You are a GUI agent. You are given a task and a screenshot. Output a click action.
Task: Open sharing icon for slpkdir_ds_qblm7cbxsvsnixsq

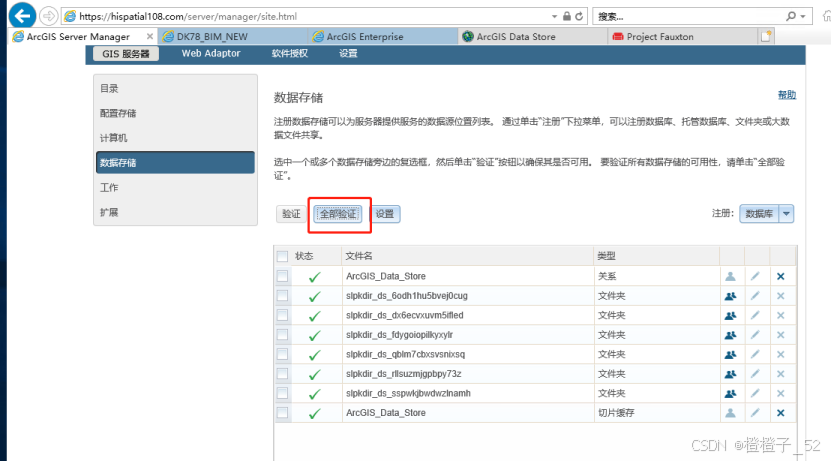(730, 354)
